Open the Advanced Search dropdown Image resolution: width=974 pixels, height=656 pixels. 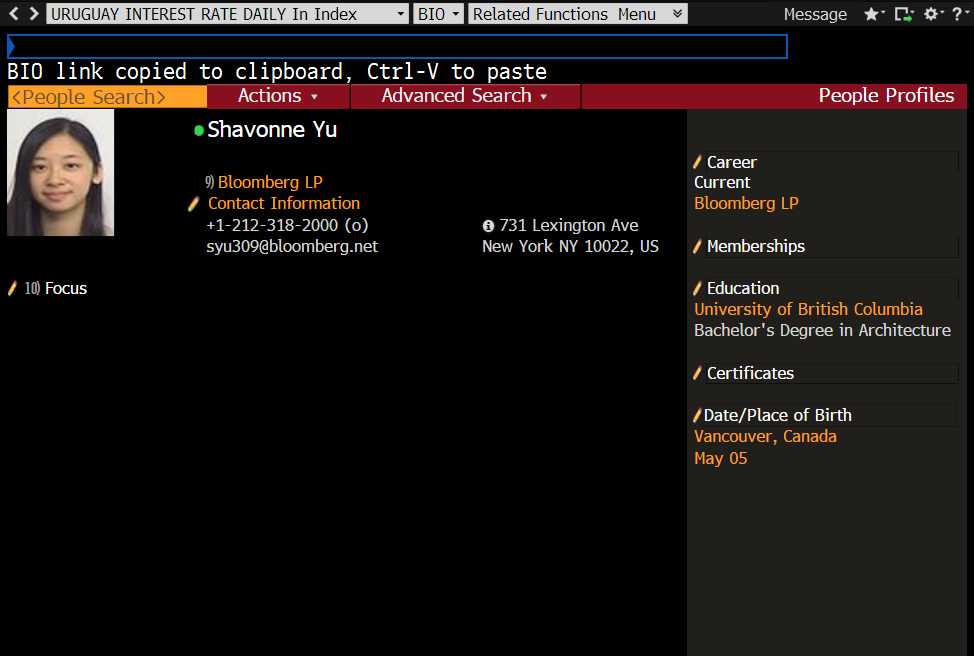(465, 96)
